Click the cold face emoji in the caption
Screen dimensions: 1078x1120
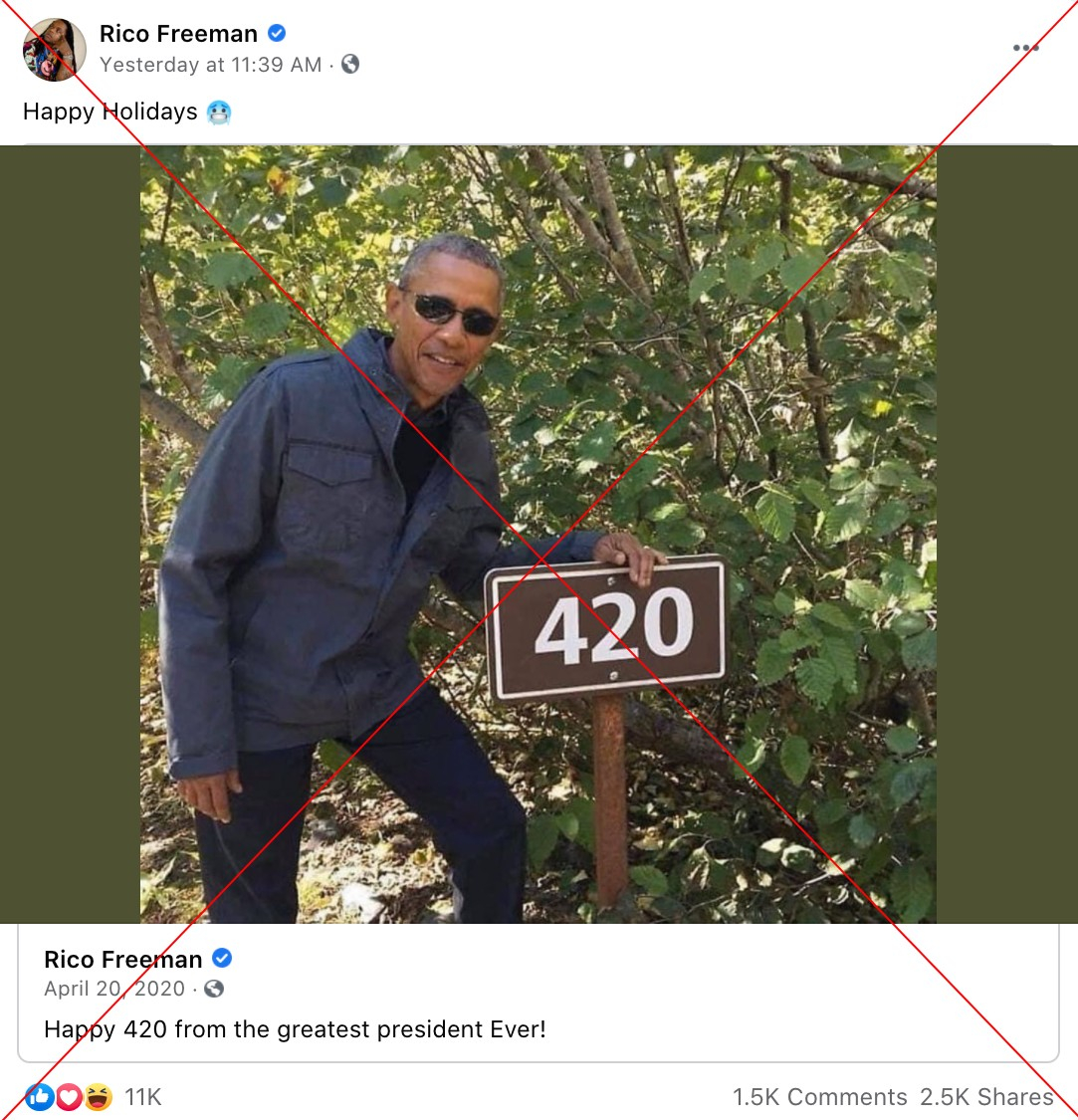point(221,112)
